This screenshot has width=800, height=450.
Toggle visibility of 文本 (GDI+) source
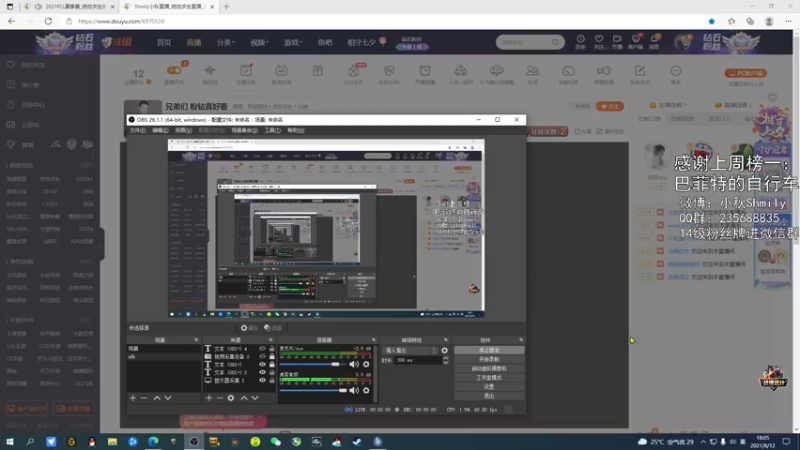pos(262,365)
